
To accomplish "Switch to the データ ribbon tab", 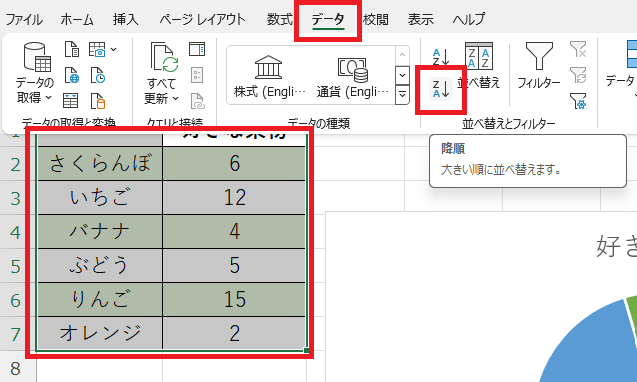I will point(328,19).
